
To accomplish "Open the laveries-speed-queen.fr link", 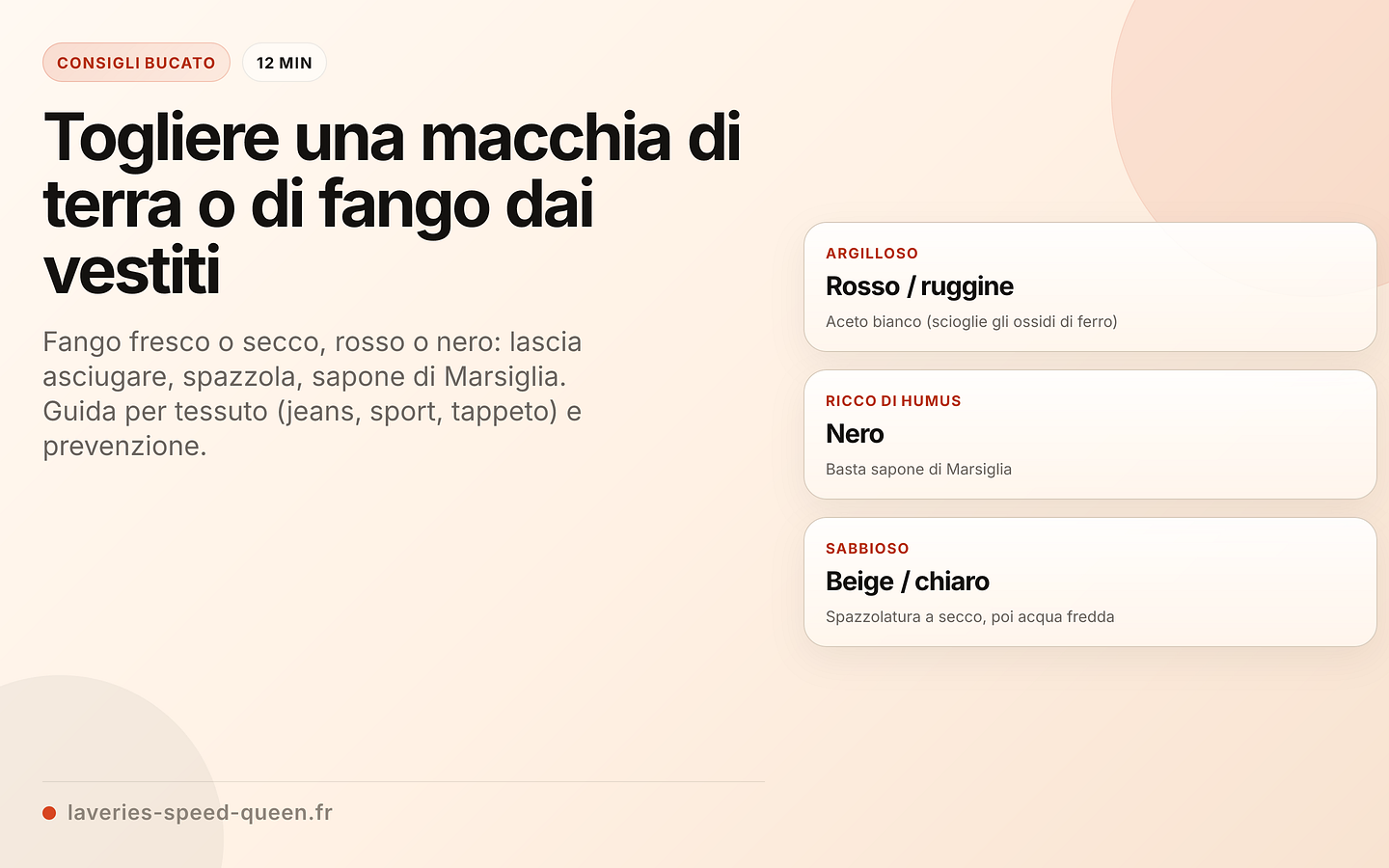I will tap(200, 812).
